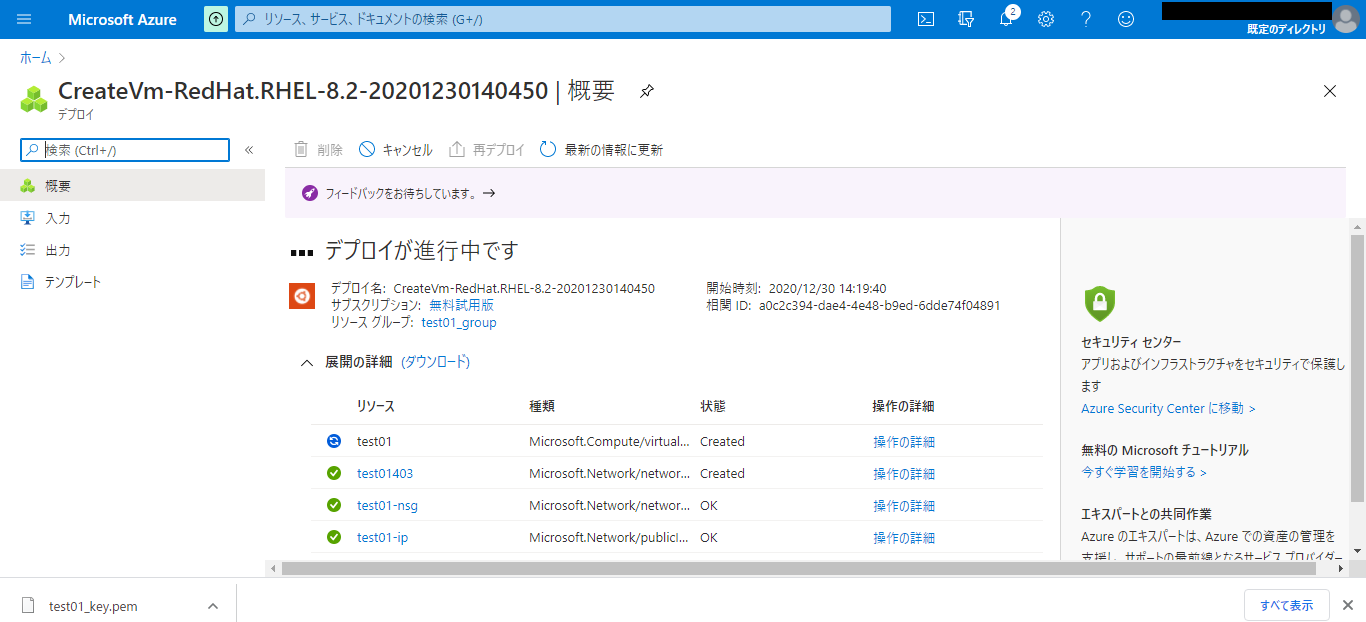This screenshot has height=622, width=1366.
Task: Refresh with 最新の情報に更新 button
Action: point(601,150)
